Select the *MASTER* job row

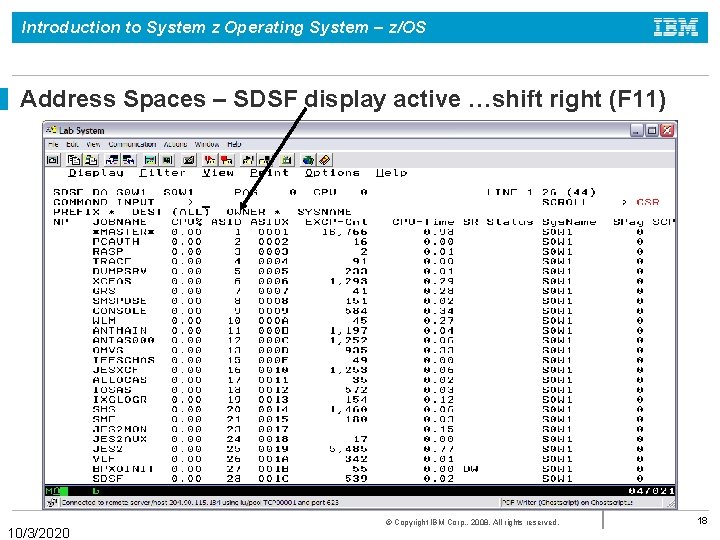[359, 232]
